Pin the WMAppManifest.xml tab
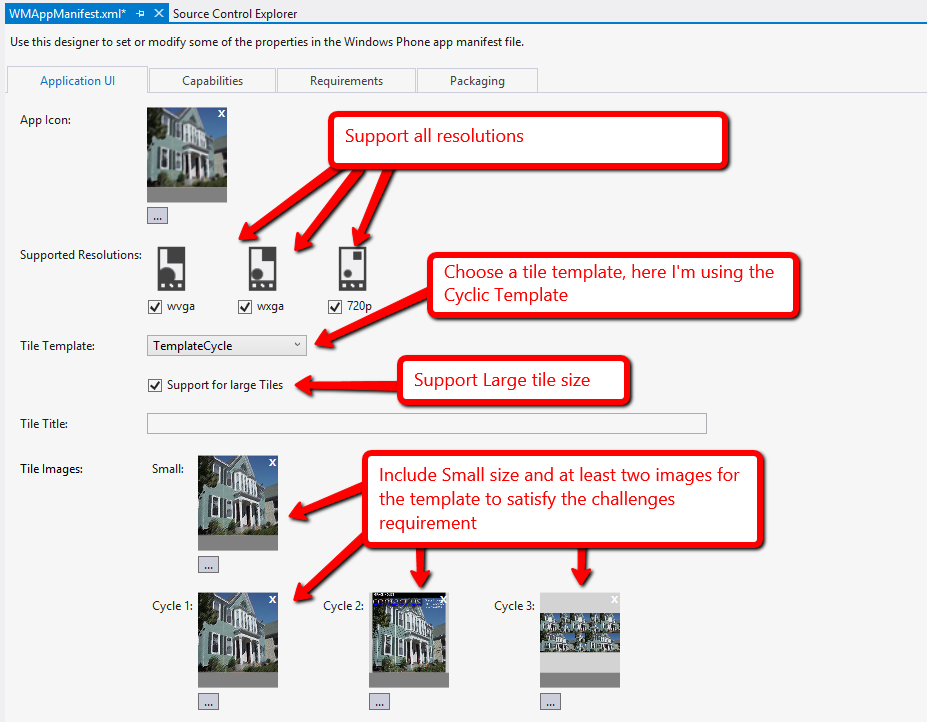The image size is (927, 722). coord(140,14)
